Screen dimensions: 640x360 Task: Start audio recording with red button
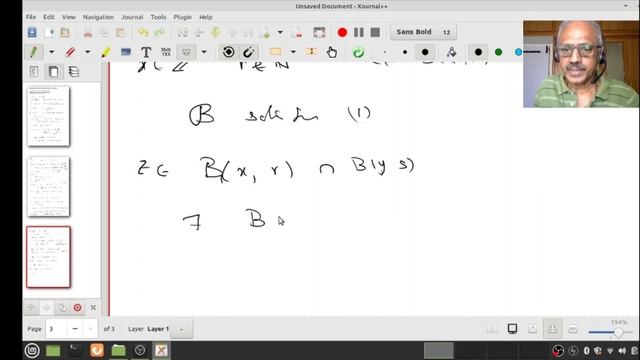[342, 32]
